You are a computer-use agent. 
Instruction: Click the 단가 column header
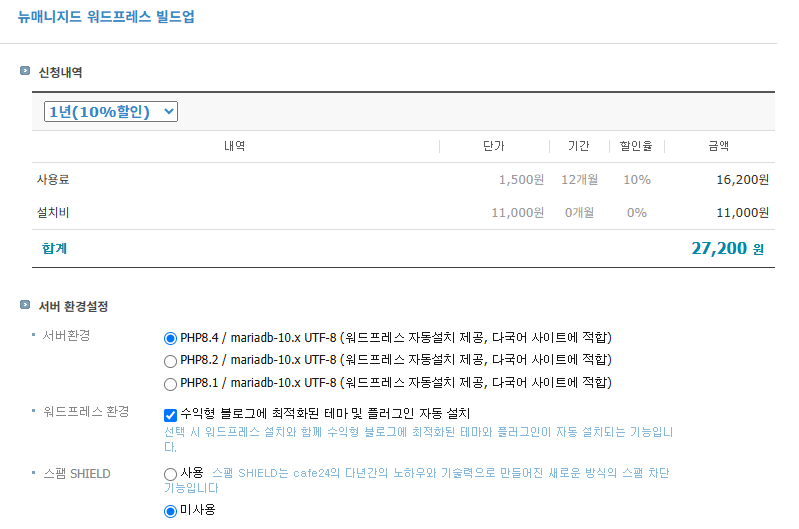[494, 146]
